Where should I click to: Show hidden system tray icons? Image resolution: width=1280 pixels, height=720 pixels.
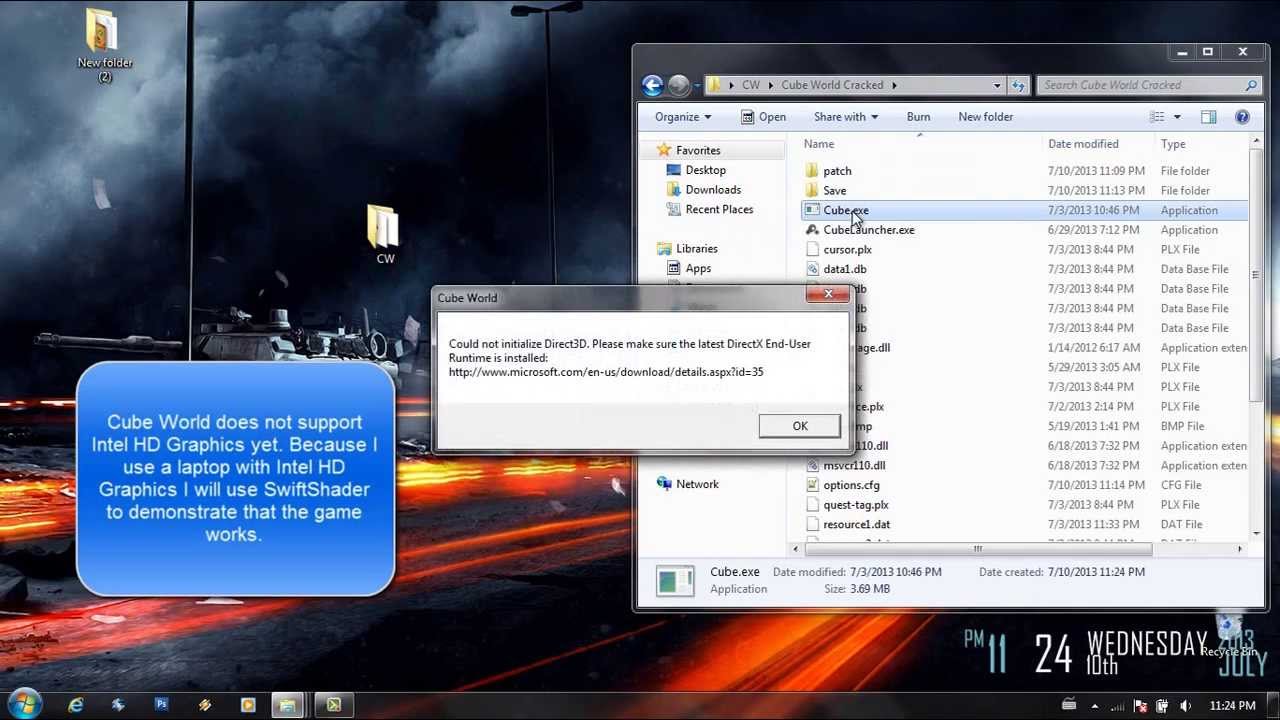coord(1094,706)
